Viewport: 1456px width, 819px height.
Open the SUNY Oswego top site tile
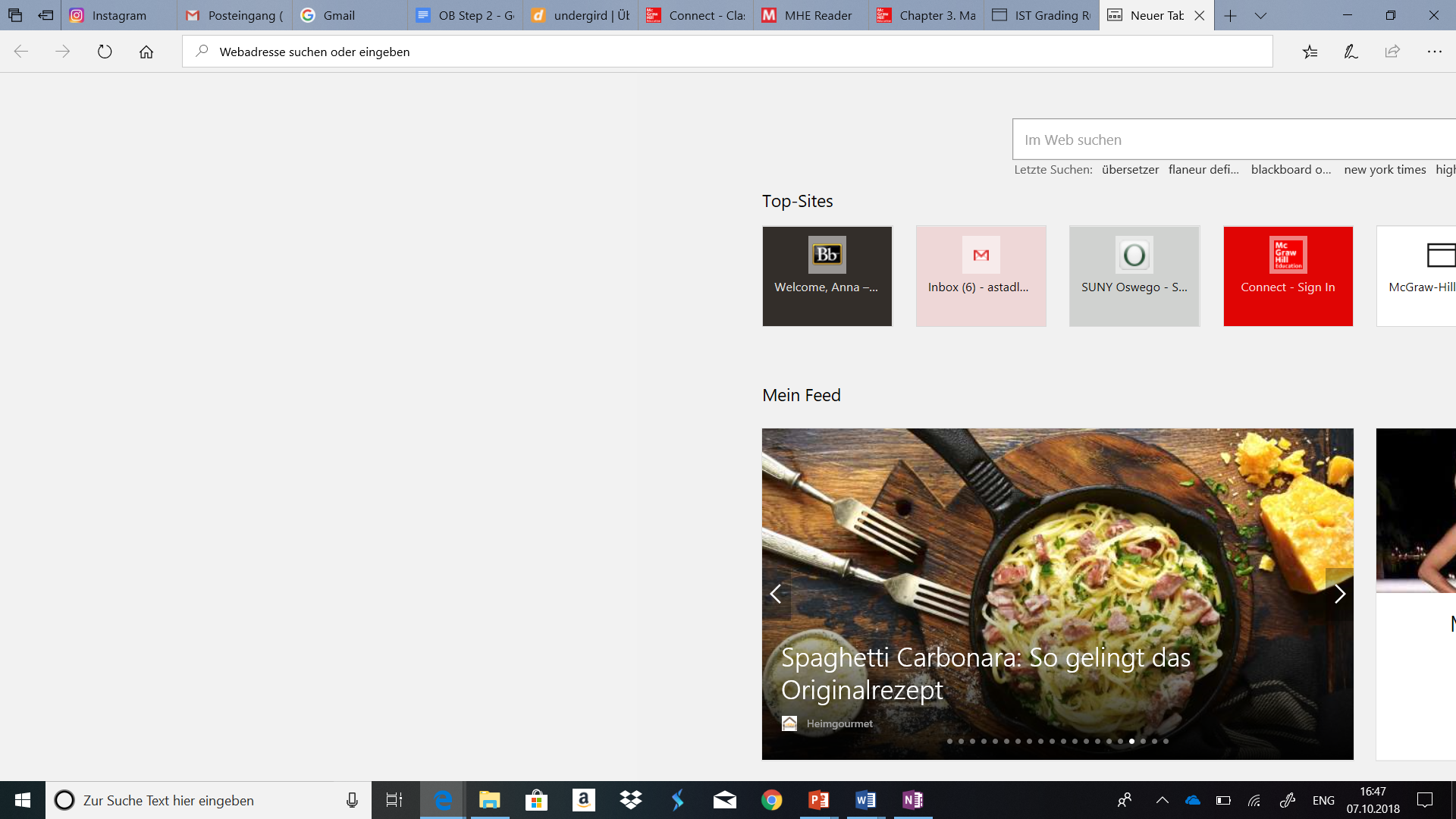click(x=1134, y=276)
